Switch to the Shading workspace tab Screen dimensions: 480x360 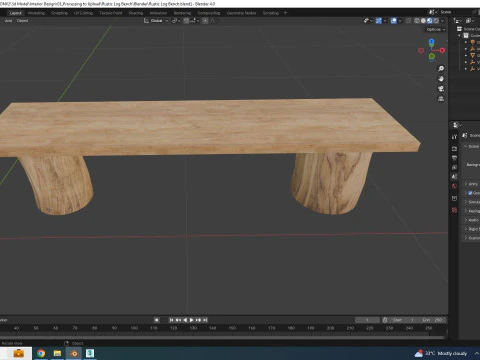click(136, 13)
